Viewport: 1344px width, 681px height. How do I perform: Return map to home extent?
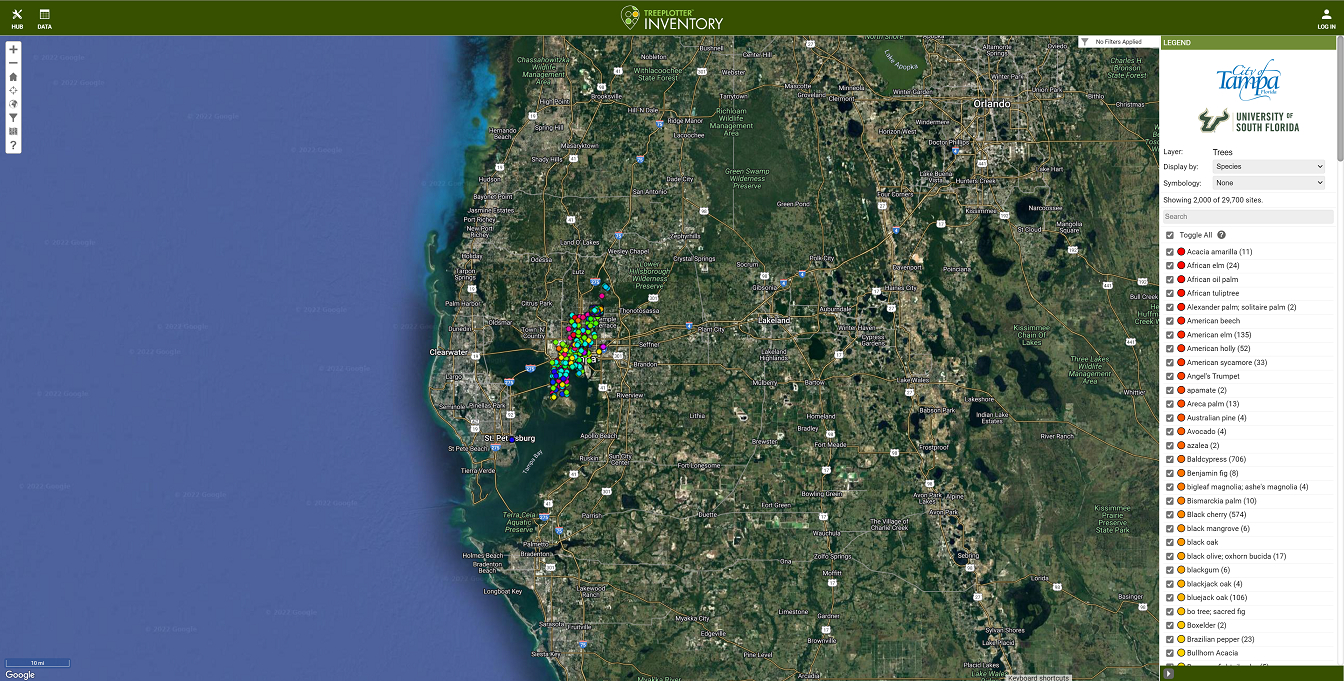13,76
